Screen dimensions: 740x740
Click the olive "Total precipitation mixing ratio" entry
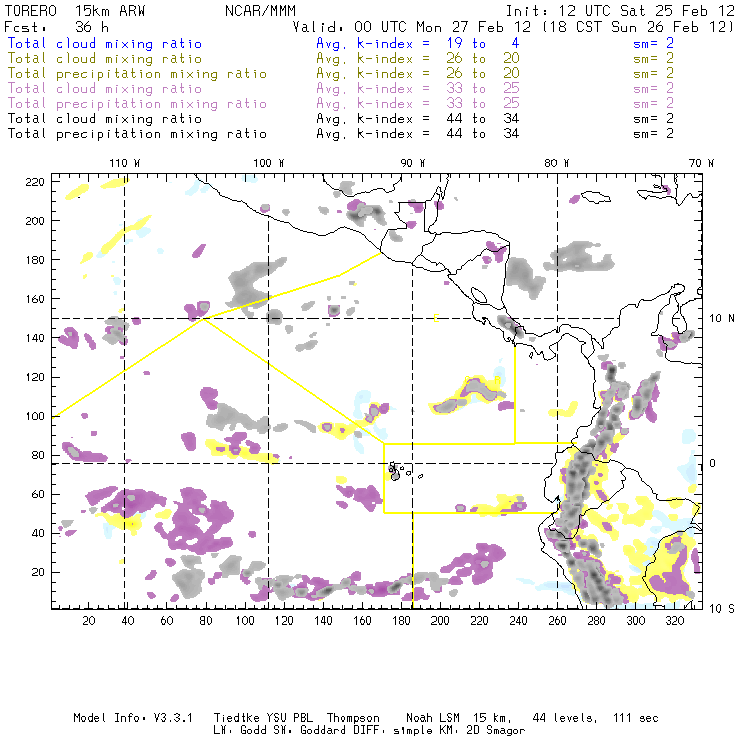(x=137, y=74)
